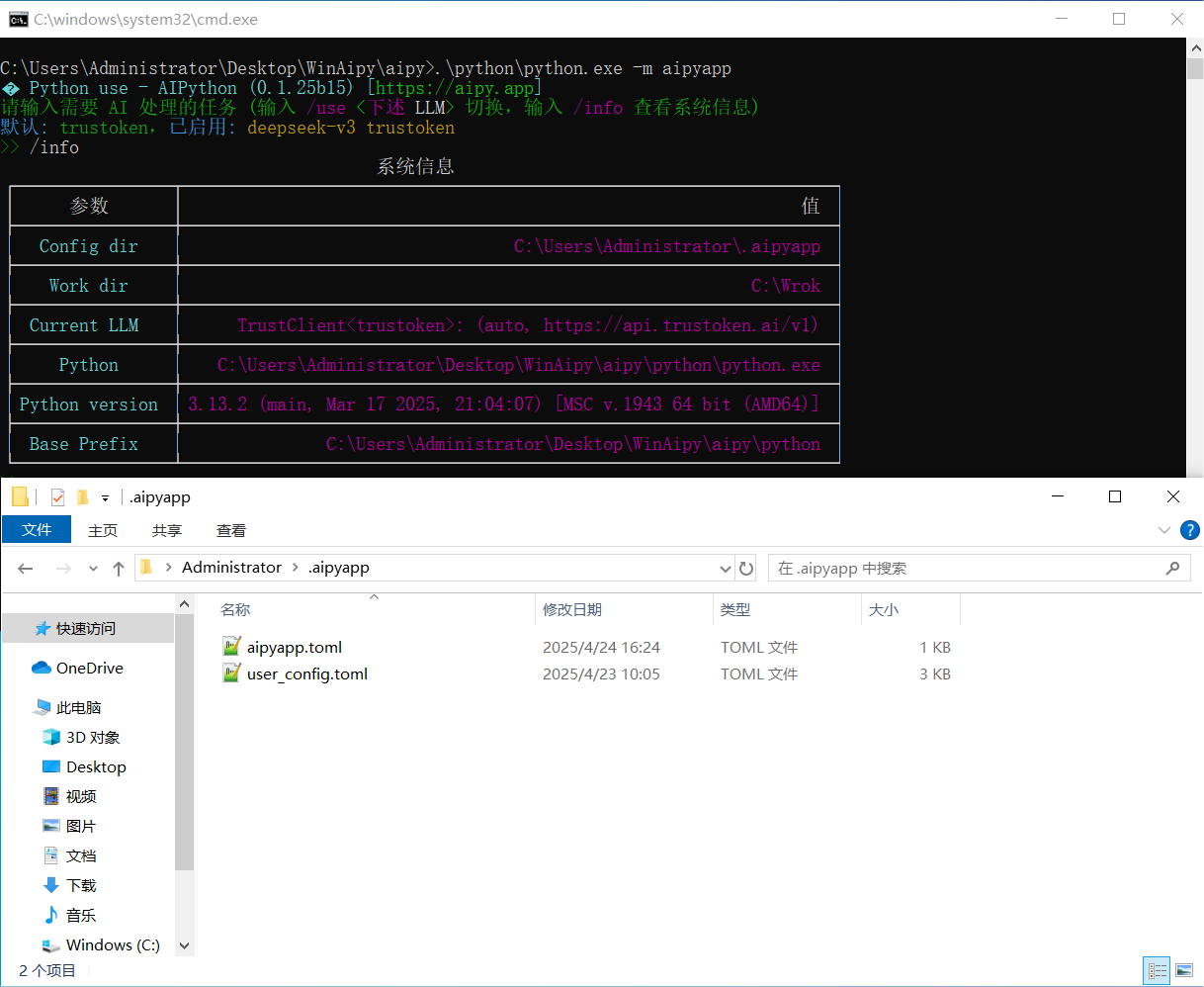Click the 此电脑 computer icon
Image resolution: width=1204 pixels, height=987 pixels.
42,707
